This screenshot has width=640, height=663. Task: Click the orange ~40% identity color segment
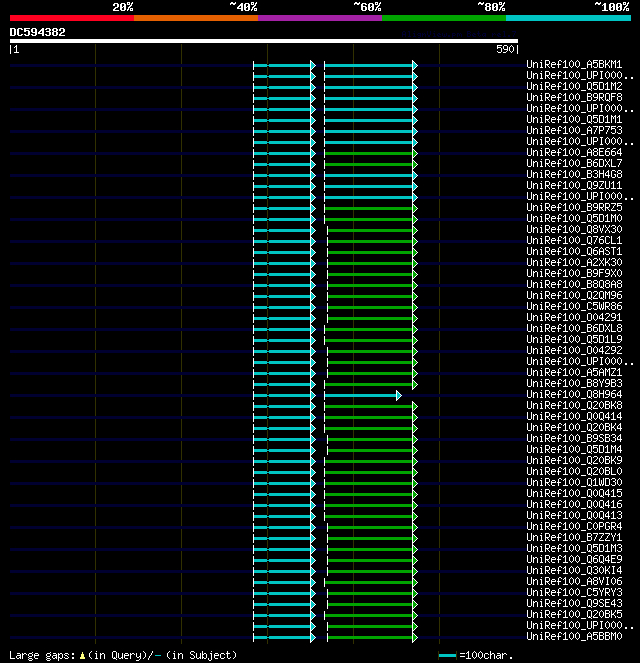(x=196, y=18)
